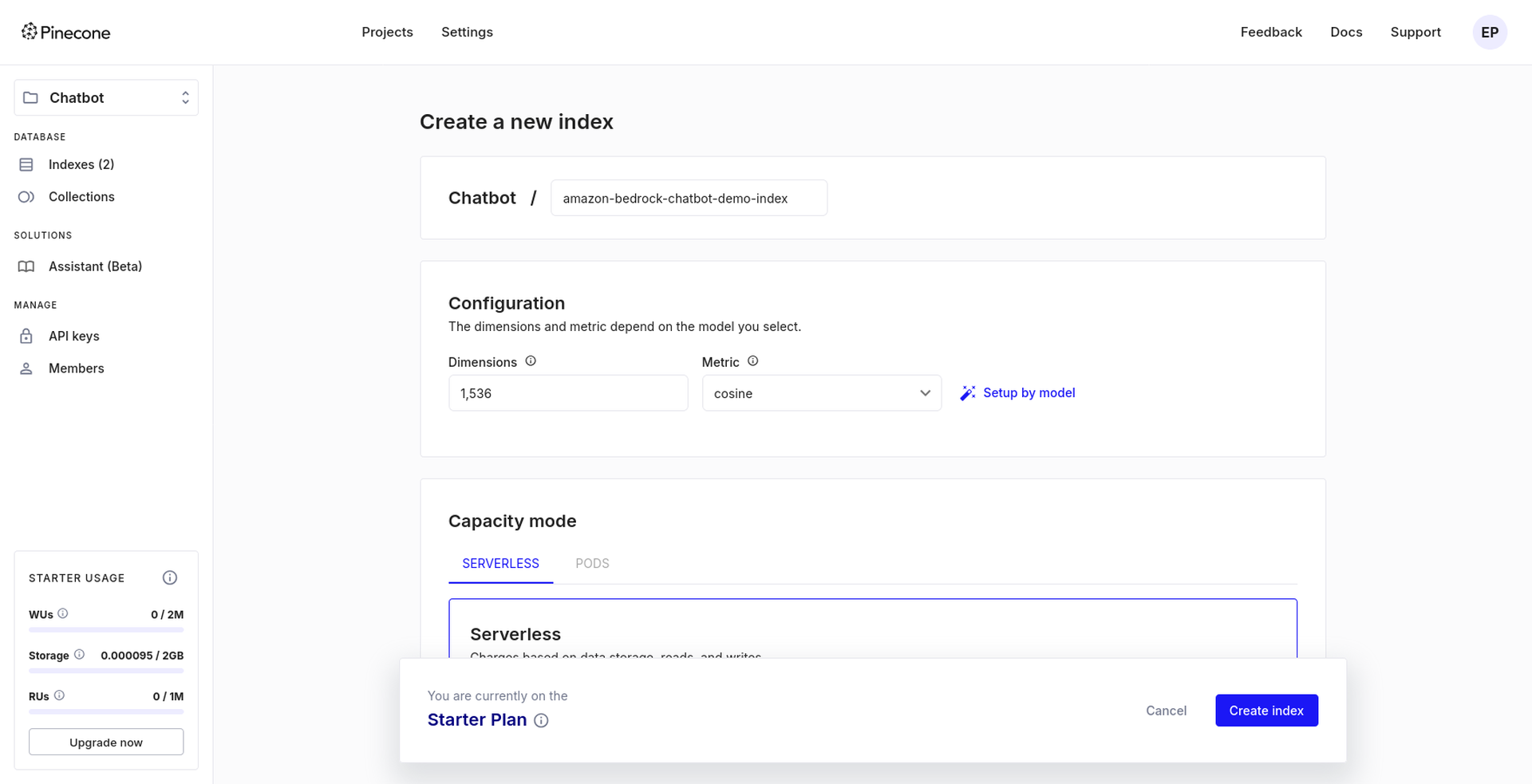The height and width of the screenshot is (784, 1532).
Task: Click the RUs info icon
Action: tap(59, 695)
